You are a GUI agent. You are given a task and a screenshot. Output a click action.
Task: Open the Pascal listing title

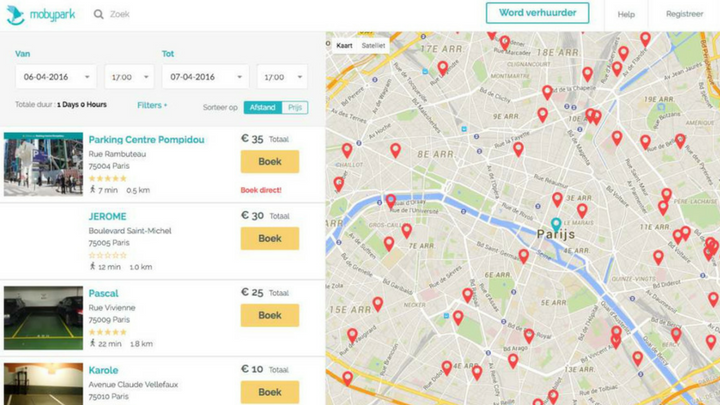(x=103, y=293)
